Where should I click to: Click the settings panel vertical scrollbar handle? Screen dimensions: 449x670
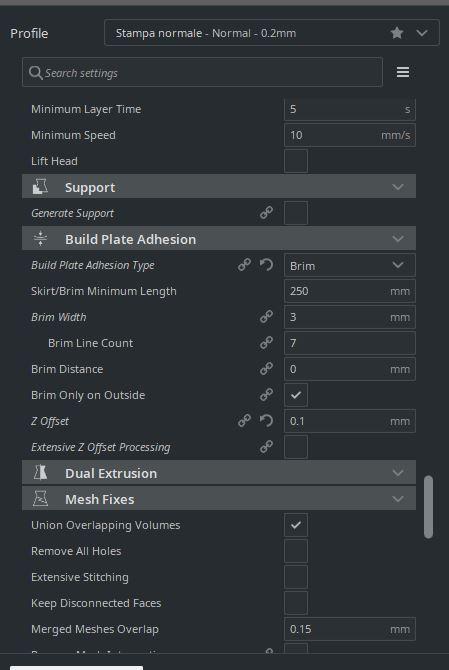[428, 507]
